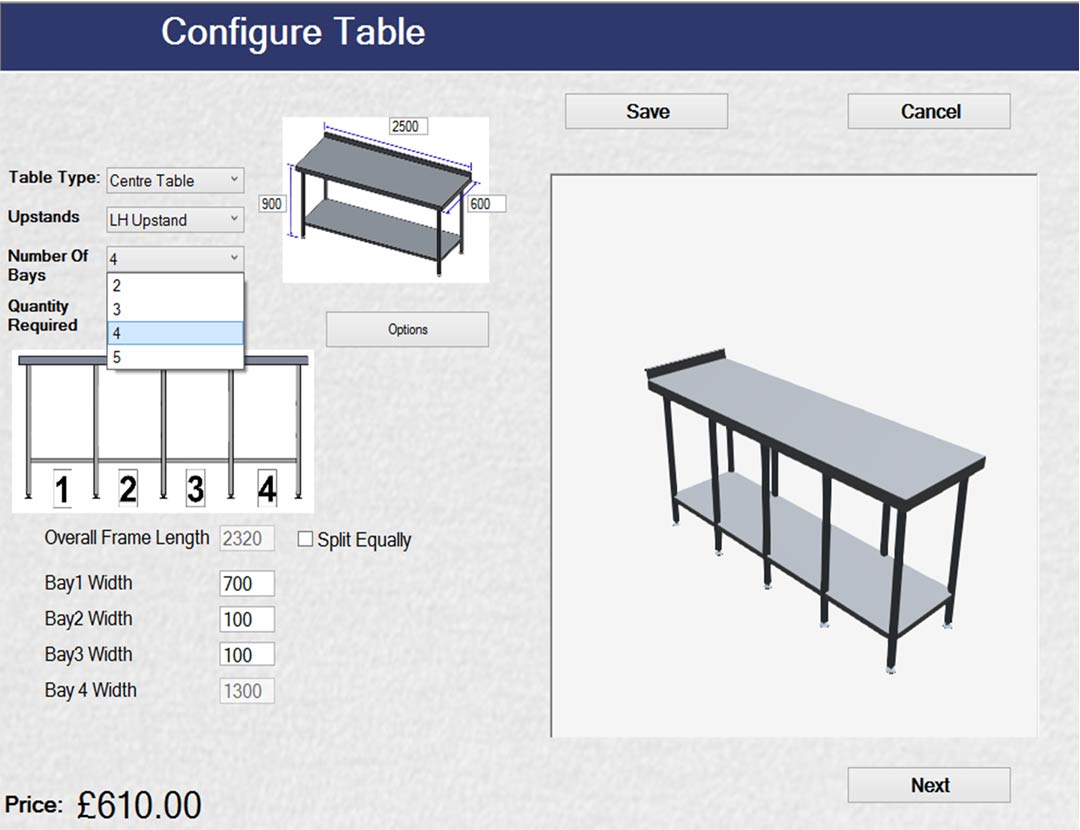Click the Cancel button
This screenshot has height=830, width=1080.
click(929, 111)
